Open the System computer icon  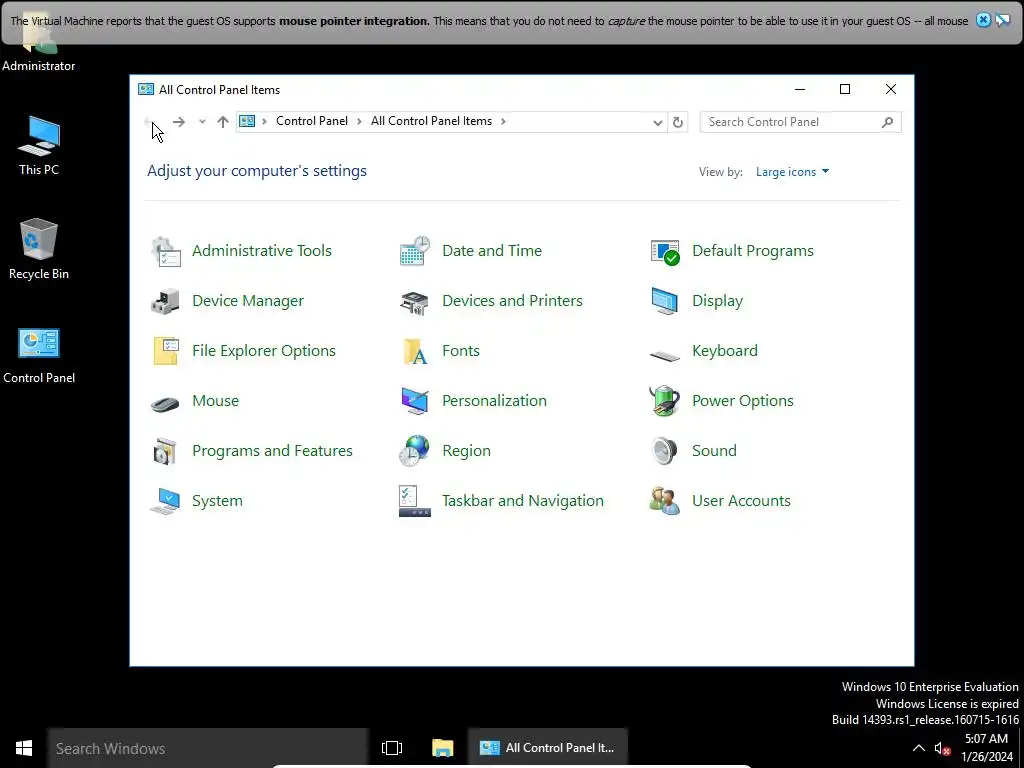[165, 501]
